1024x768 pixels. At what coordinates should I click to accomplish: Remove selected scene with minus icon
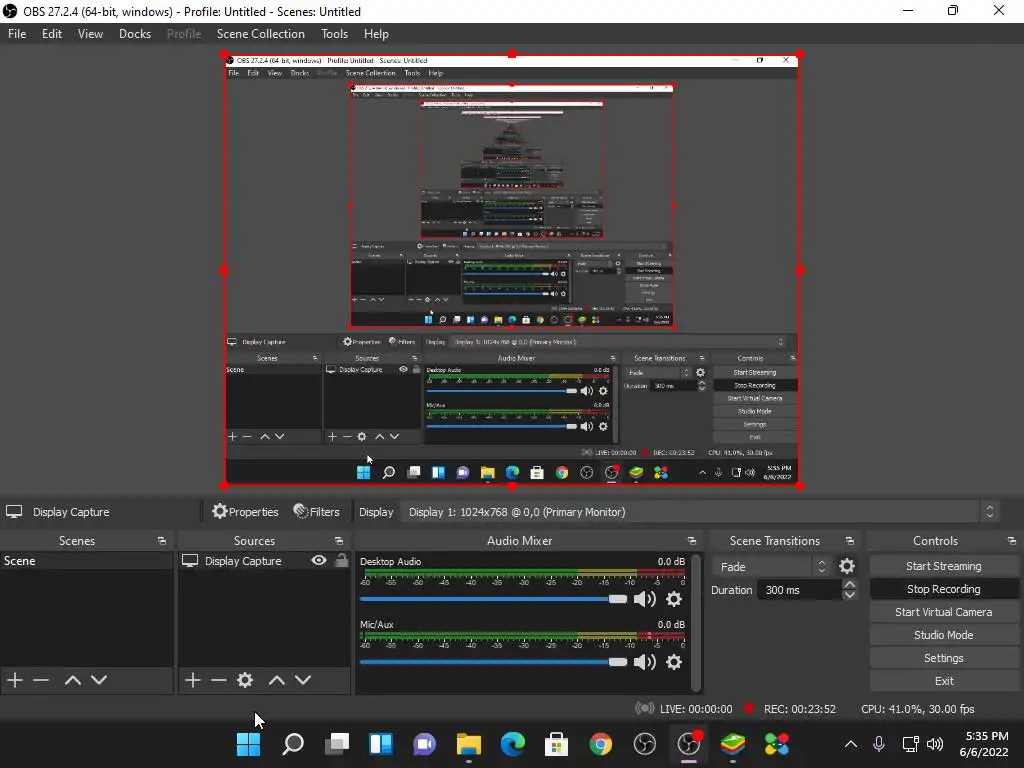(x=41, y=680)
